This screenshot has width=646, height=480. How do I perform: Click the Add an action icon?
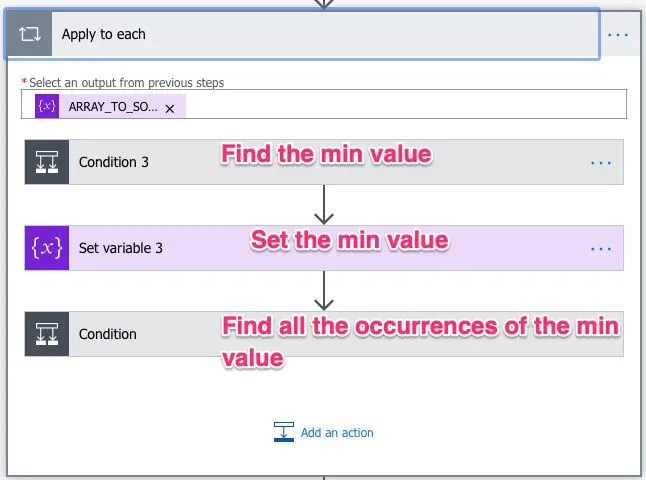pos(284,432)
